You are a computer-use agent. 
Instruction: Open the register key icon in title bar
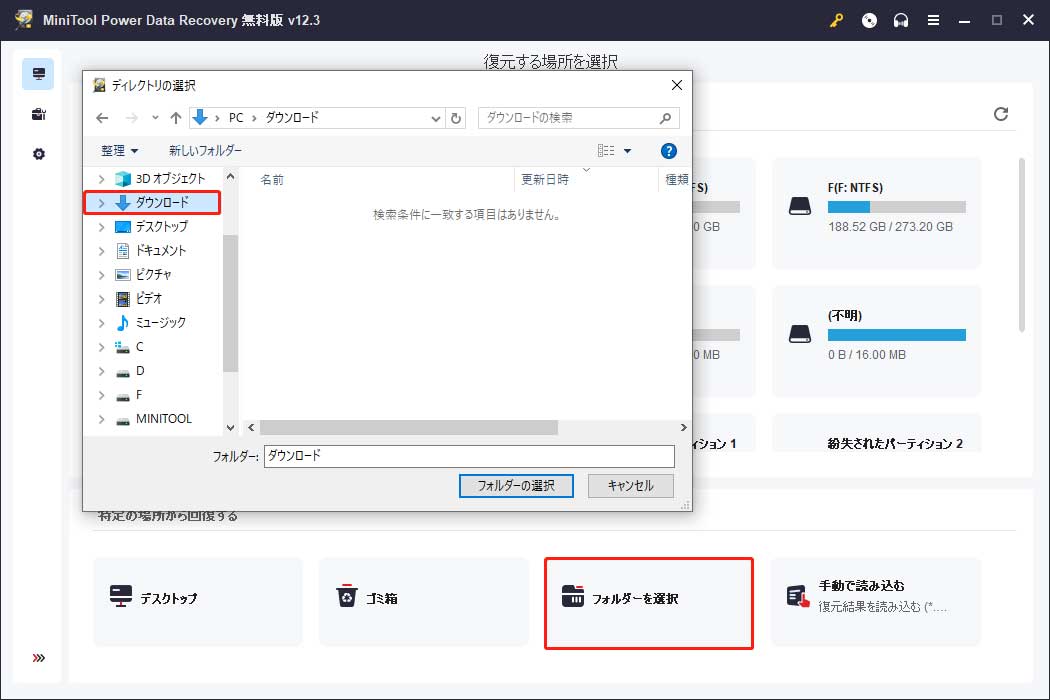(836, 20)
